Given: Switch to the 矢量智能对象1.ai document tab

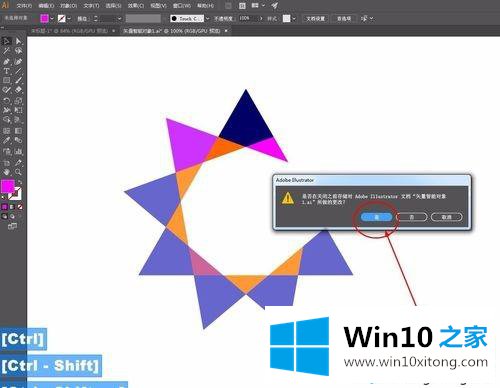Looking at the screenshot, I should pyautogui.click(x=172, y=31).
